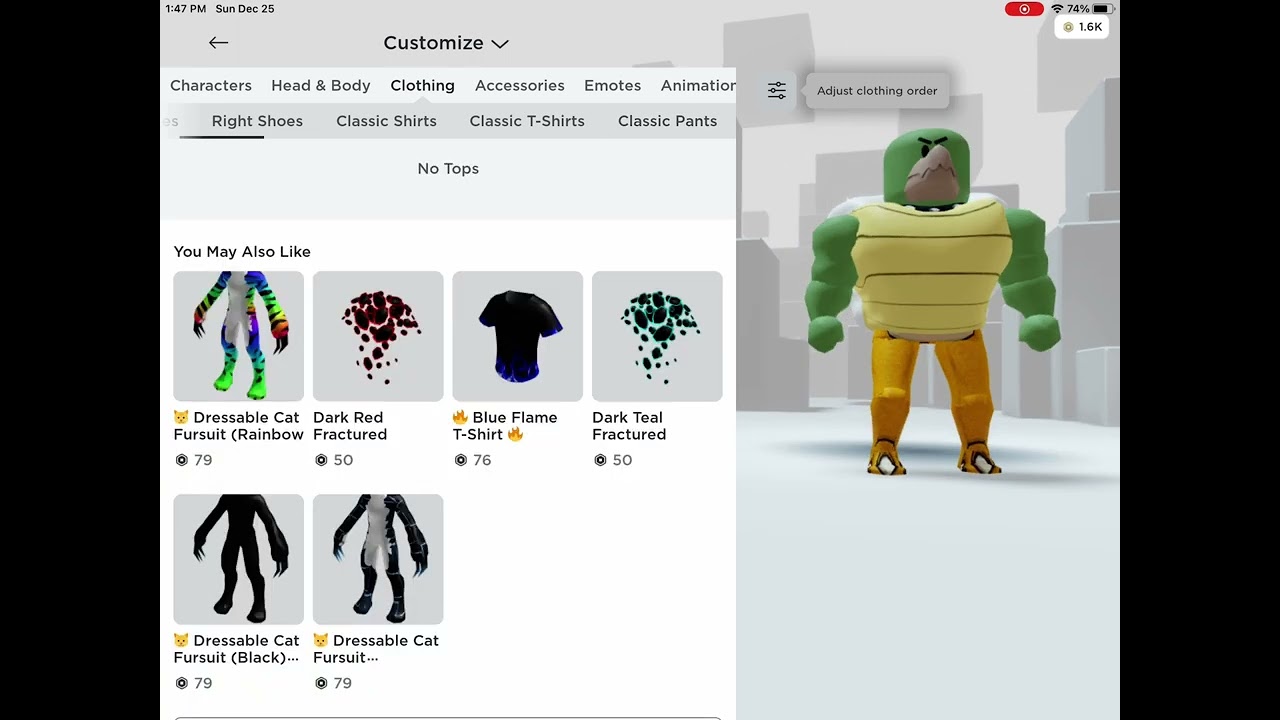1280x720 pixels.
Task: Open the Dark Red Fractured thumbnail
Action: [x=378, y=336]
